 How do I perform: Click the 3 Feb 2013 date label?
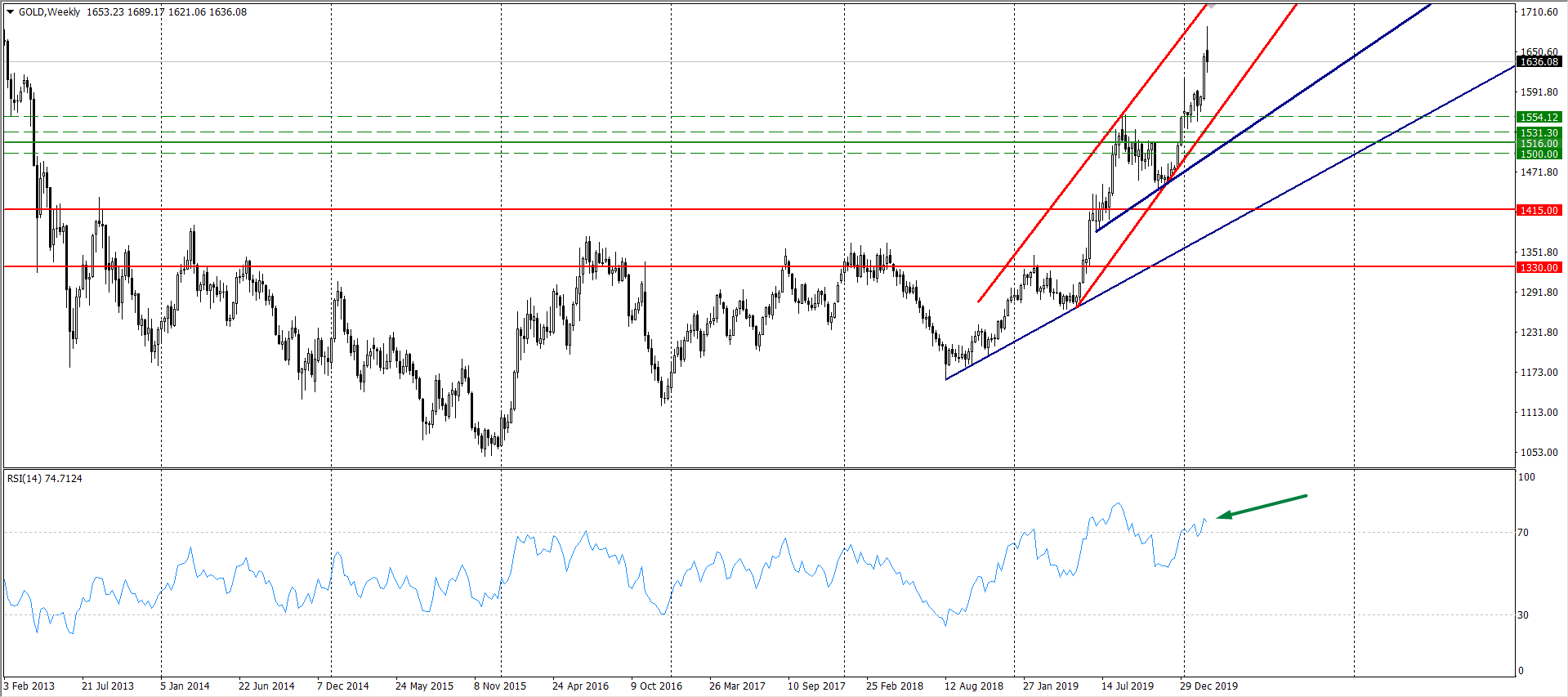tap(29, 686)
